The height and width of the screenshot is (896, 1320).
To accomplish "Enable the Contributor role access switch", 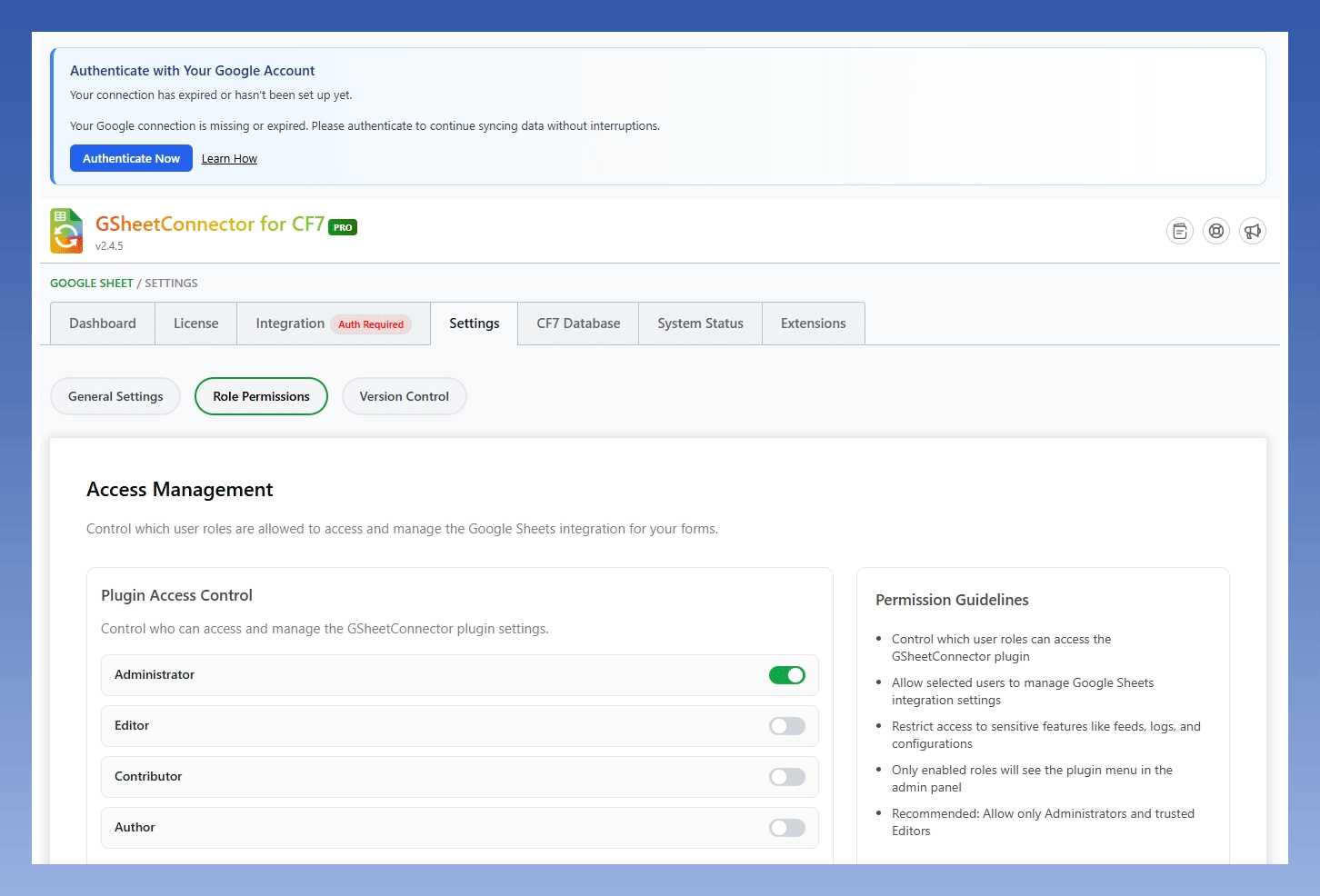I will (787, 777).
